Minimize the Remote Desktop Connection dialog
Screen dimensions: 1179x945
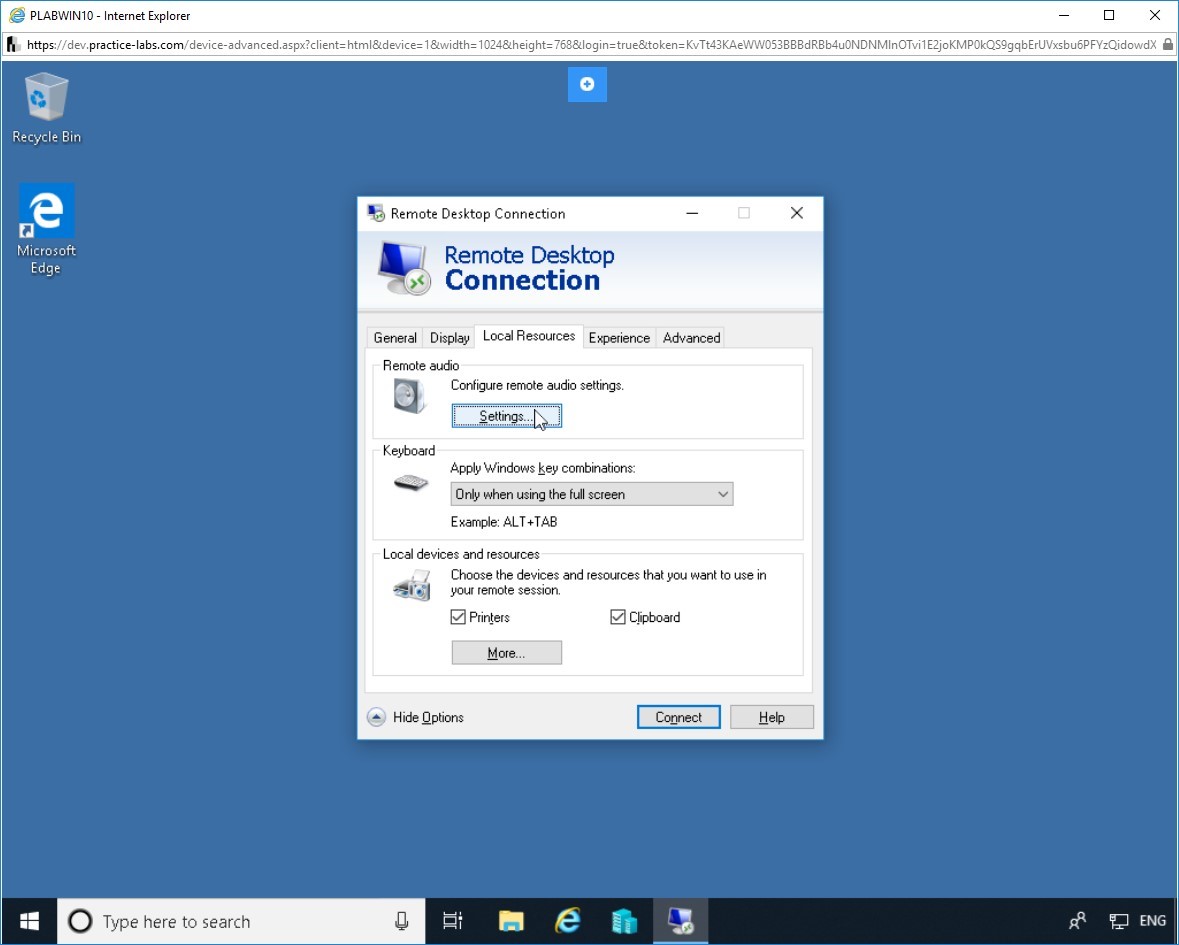[x=693, y=214]
